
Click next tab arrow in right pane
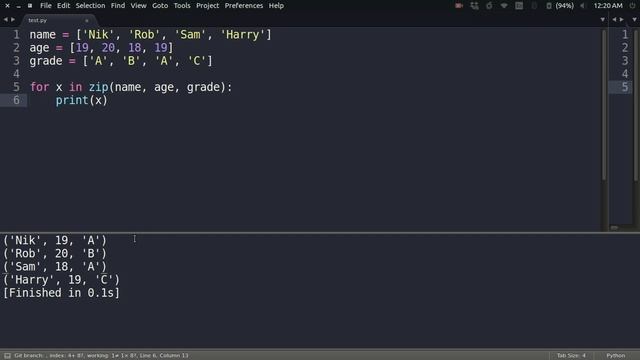[622, 20]
